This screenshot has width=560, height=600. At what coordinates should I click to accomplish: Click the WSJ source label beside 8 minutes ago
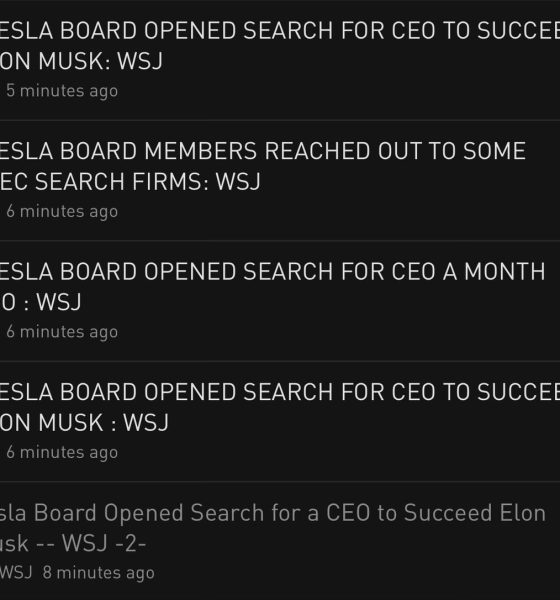16,573
